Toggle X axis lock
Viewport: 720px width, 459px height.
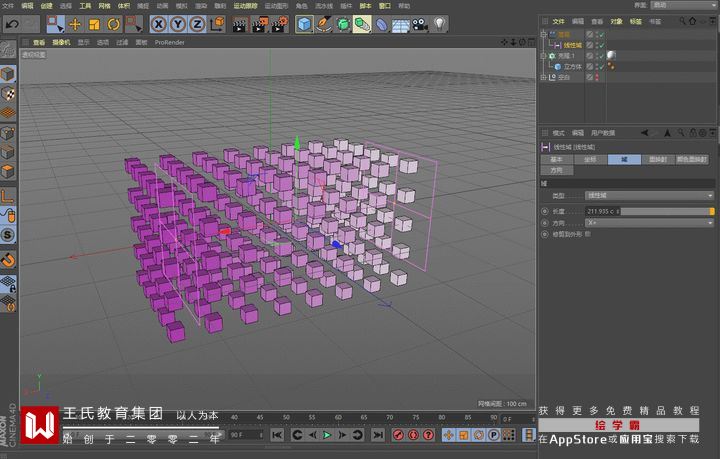[x=159, y=24]
